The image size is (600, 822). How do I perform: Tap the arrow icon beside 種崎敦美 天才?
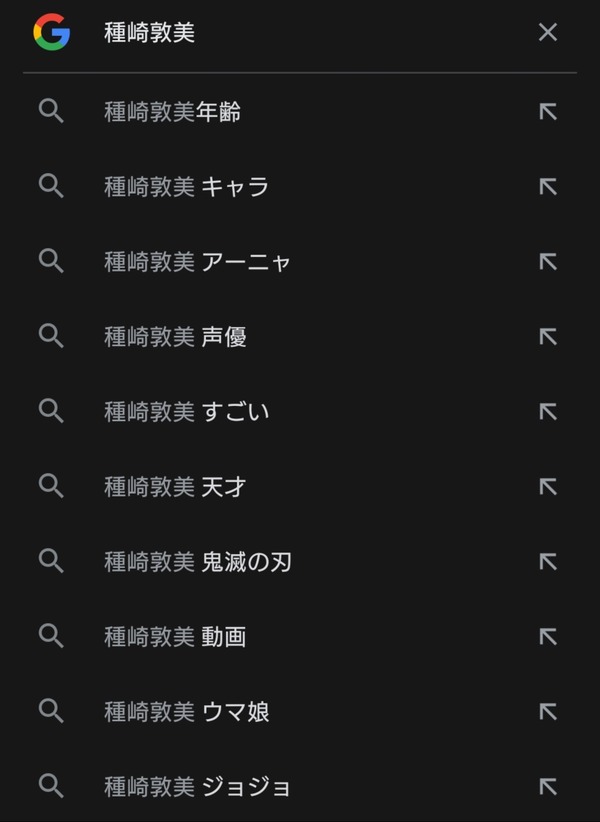[548, 486]
